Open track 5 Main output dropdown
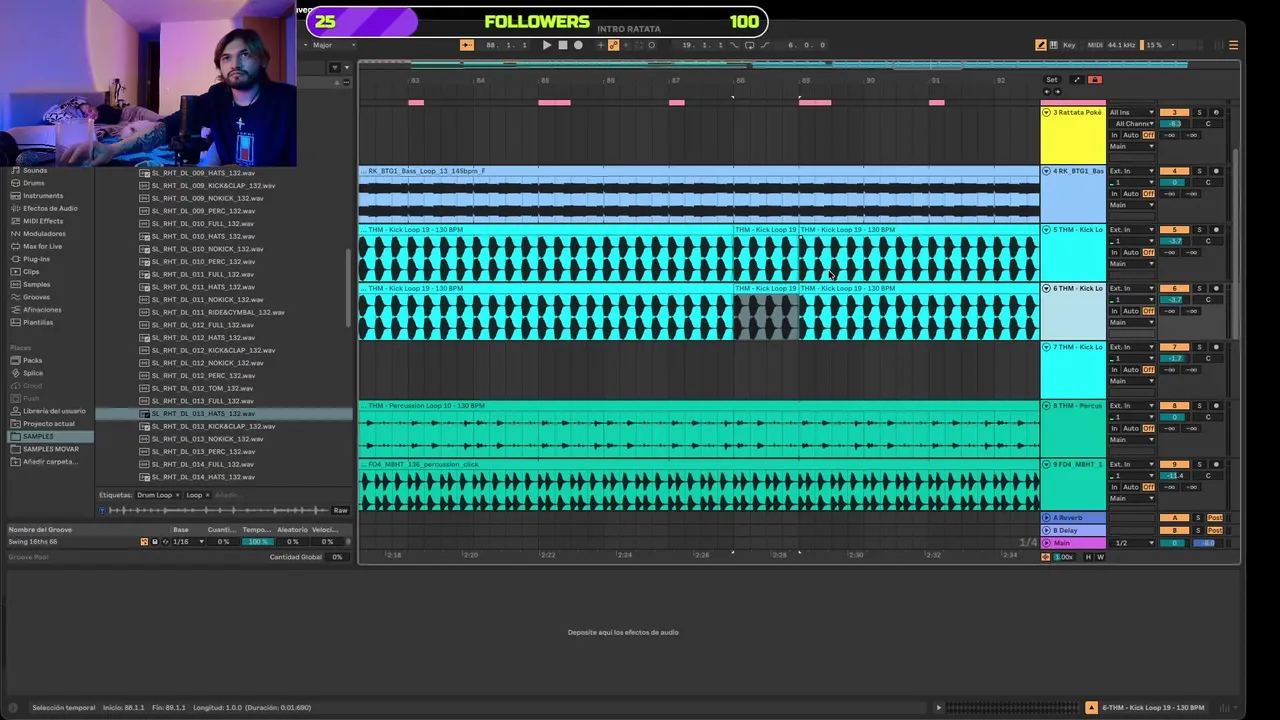This screenshot has height=720, width=1280. [1132, 264]
